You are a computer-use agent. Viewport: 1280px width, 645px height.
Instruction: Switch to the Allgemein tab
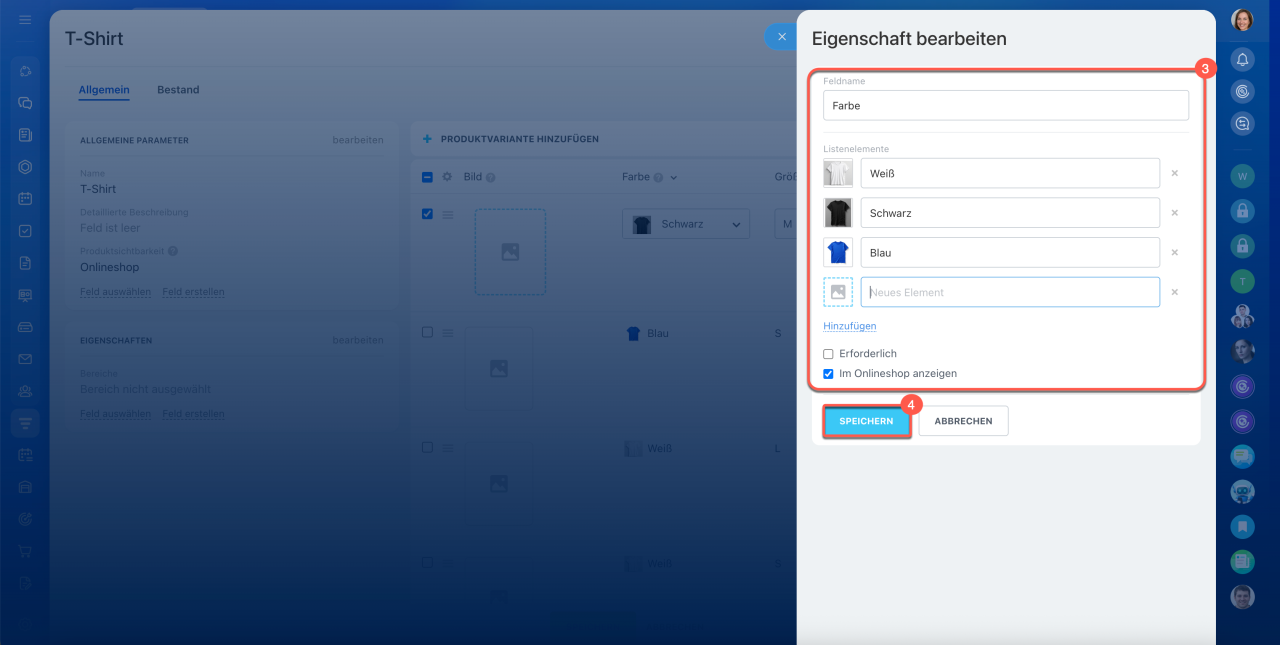click(x=104, y=90)
